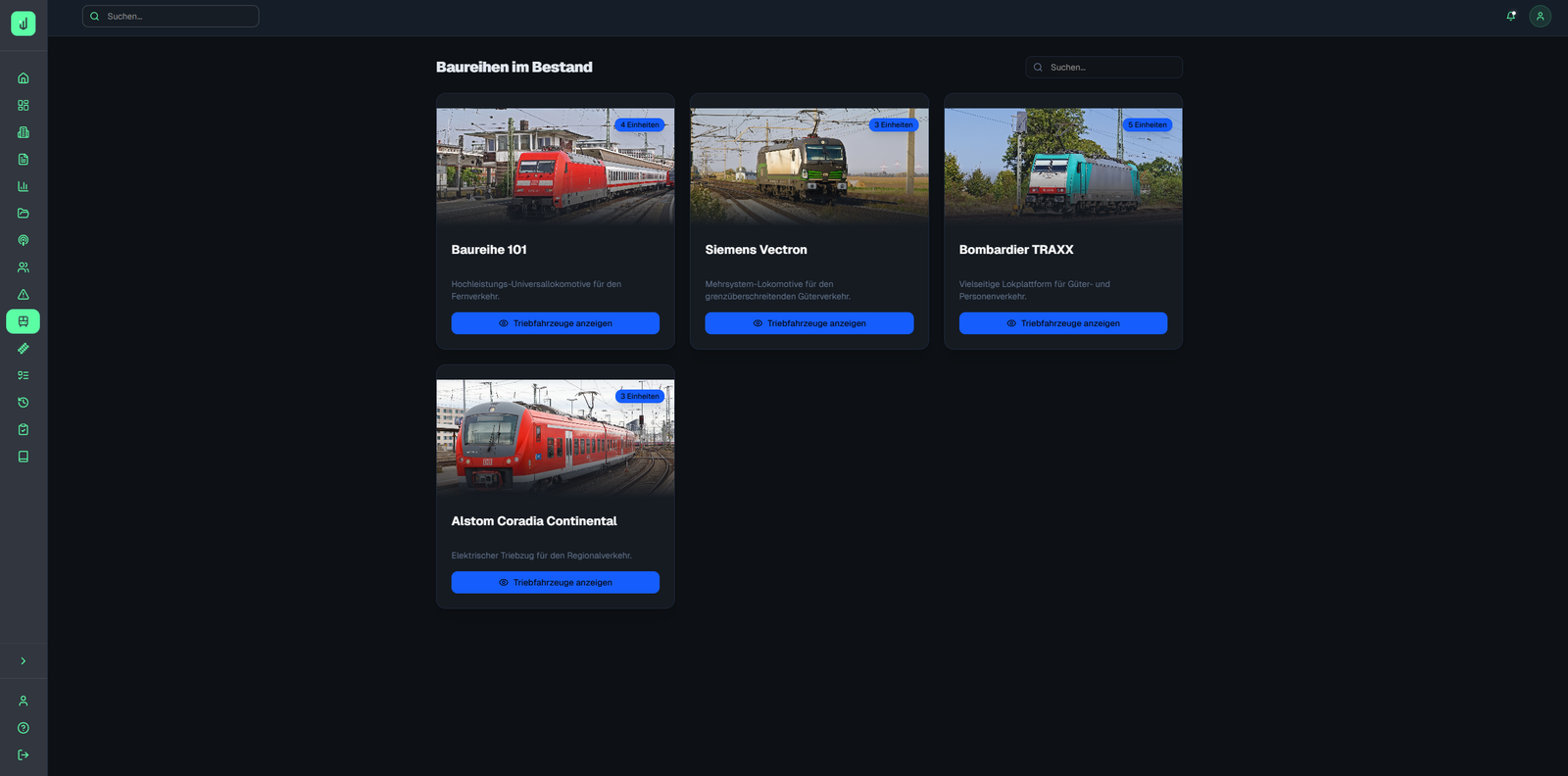This screenshot has height=776, width=1568.
Task: Open the help question mark icon
Action: (x=24, y=728)
